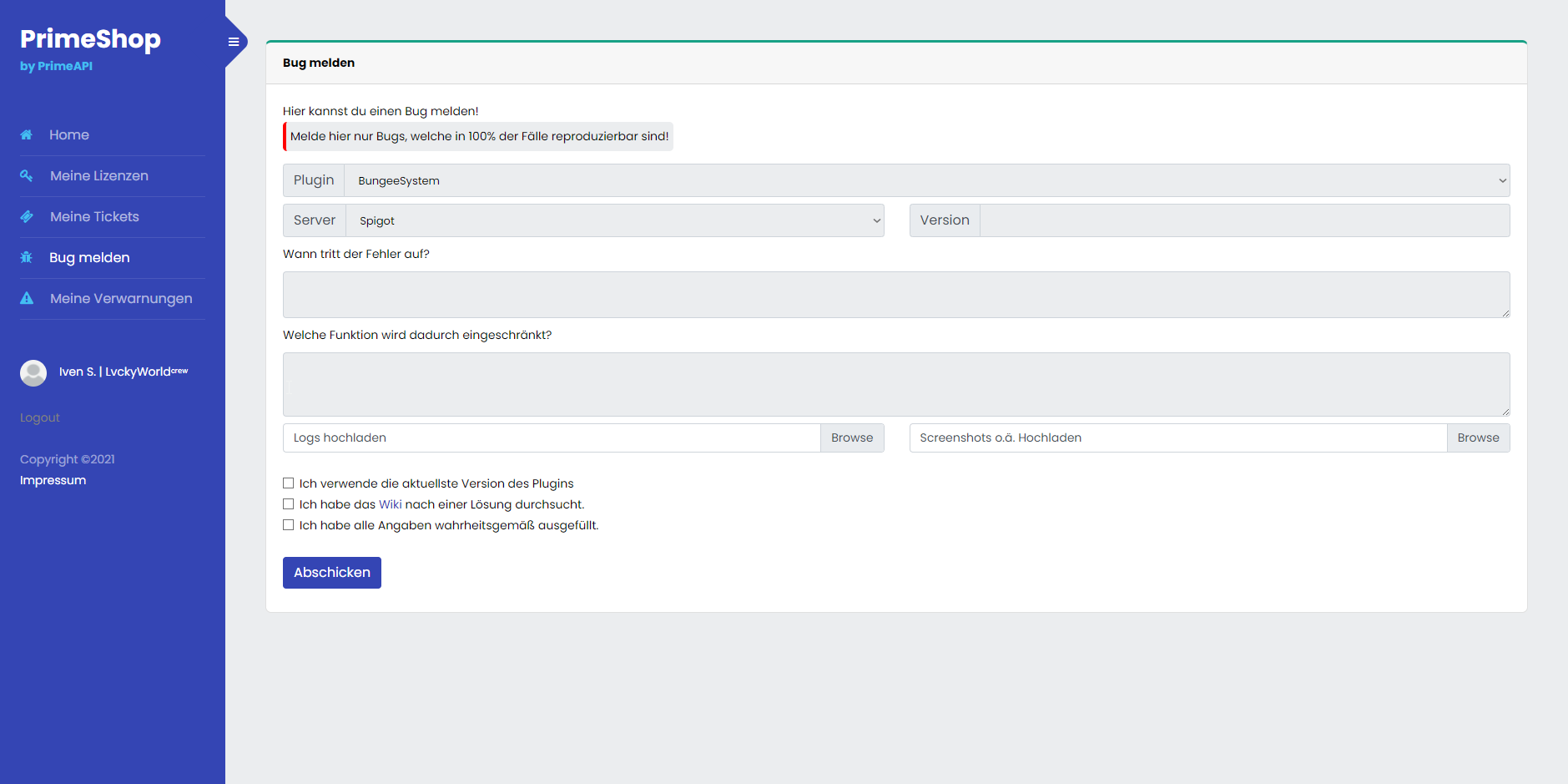The width and height of the screenshot is (1568, 784).
Task: Toggle the sidebar with hamburger icon
Action: pos(234,42)
